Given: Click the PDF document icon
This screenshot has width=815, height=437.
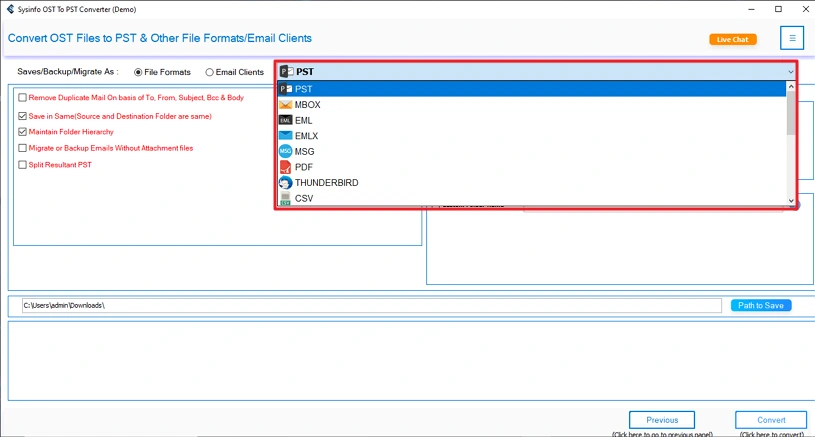Looking at the screenshot, I should 285,167.
